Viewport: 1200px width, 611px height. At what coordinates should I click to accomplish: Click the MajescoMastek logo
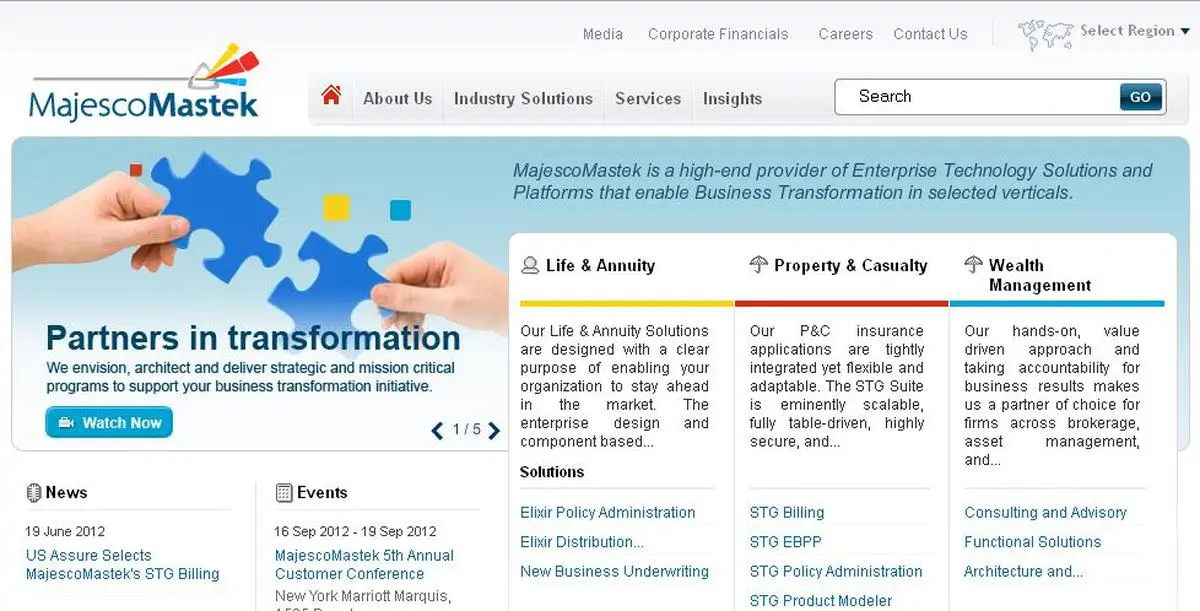pos(144,83)
